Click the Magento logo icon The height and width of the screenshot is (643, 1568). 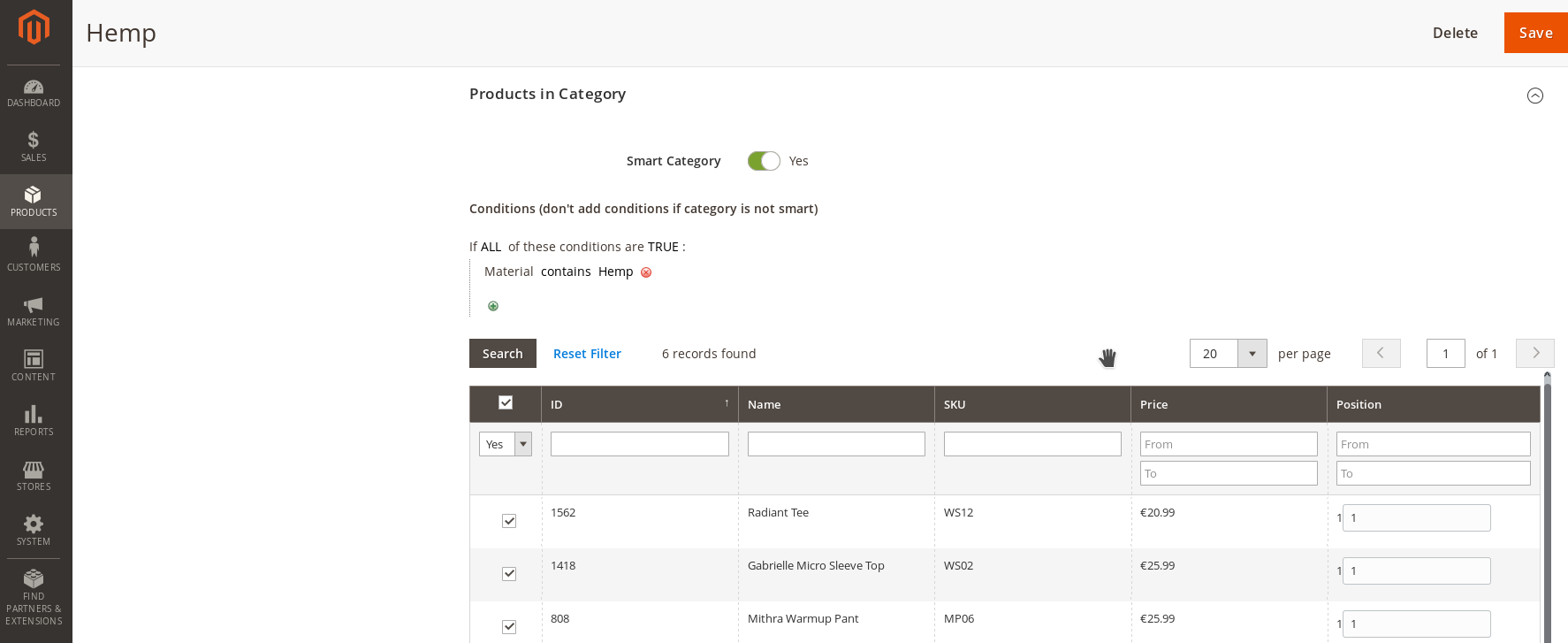click(x=34, y=27)
